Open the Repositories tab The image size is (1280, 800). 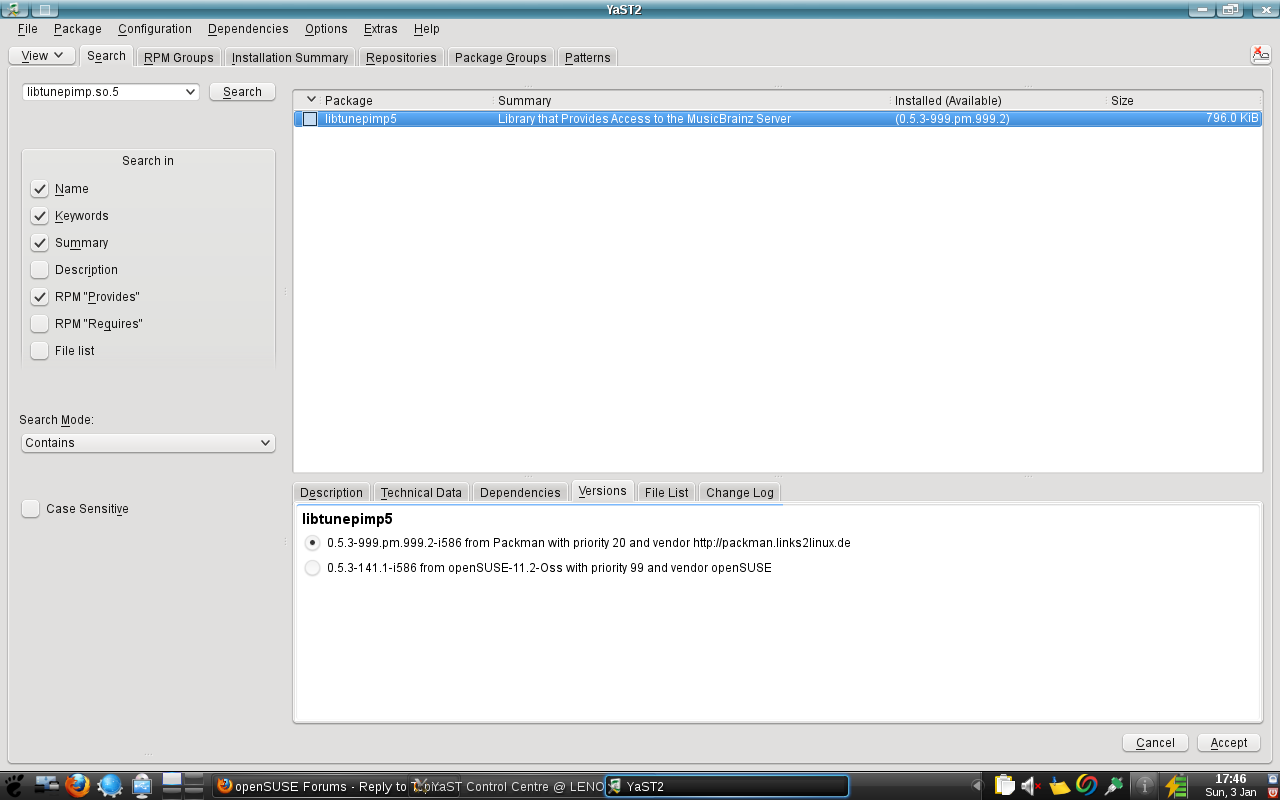click(401, 57)
